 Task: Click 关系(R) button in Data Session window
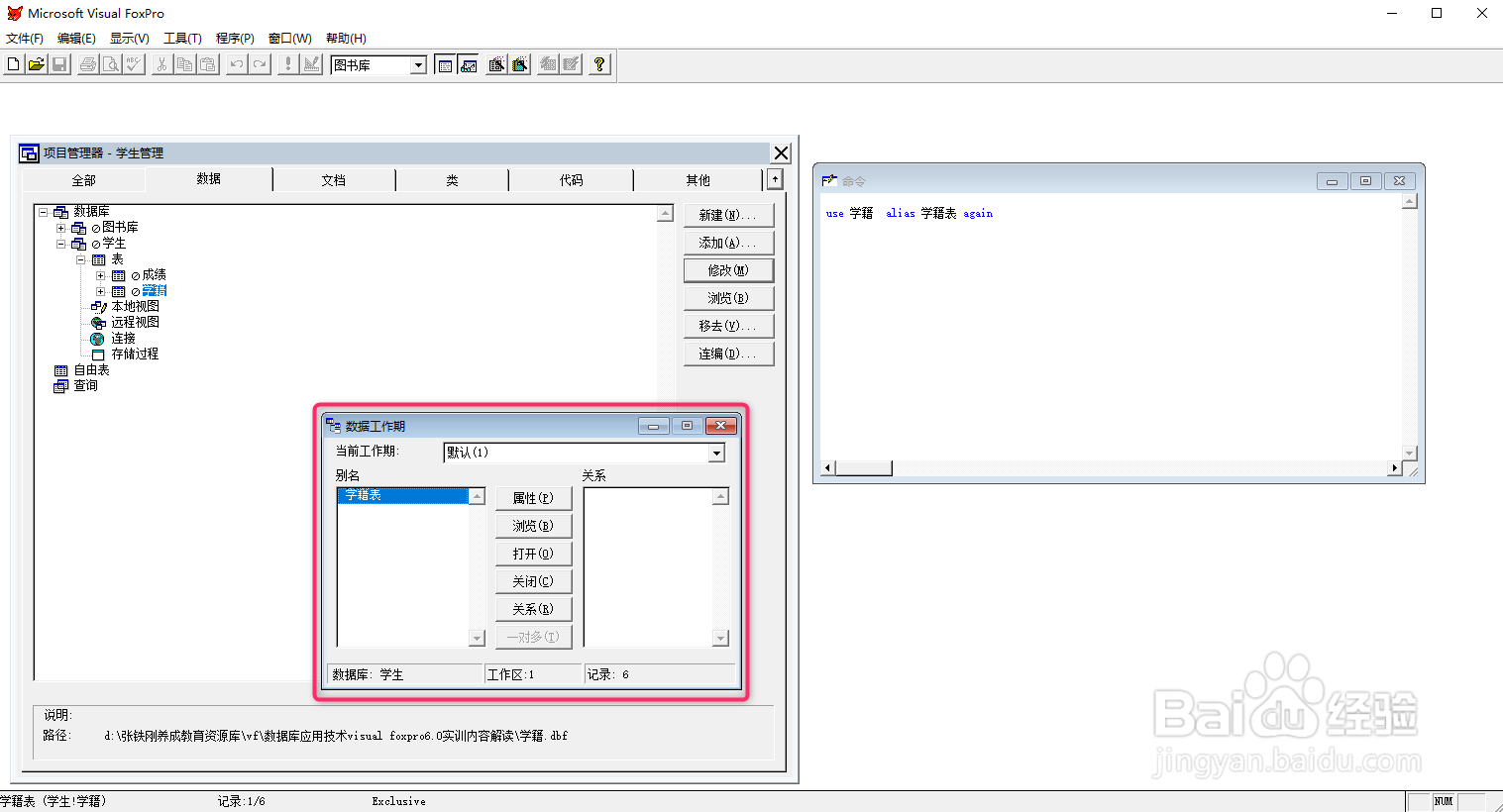533,609
